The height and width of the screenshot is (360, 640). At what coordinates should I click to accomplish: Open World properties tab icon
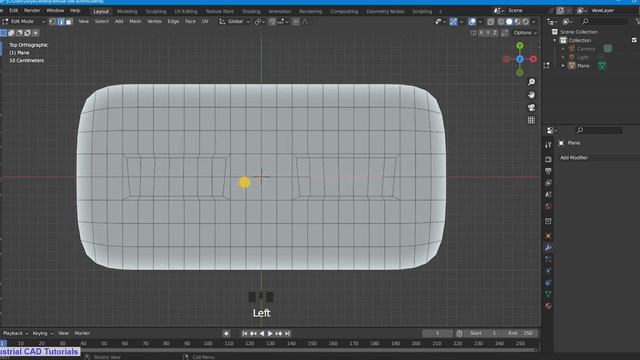point(548,207)
